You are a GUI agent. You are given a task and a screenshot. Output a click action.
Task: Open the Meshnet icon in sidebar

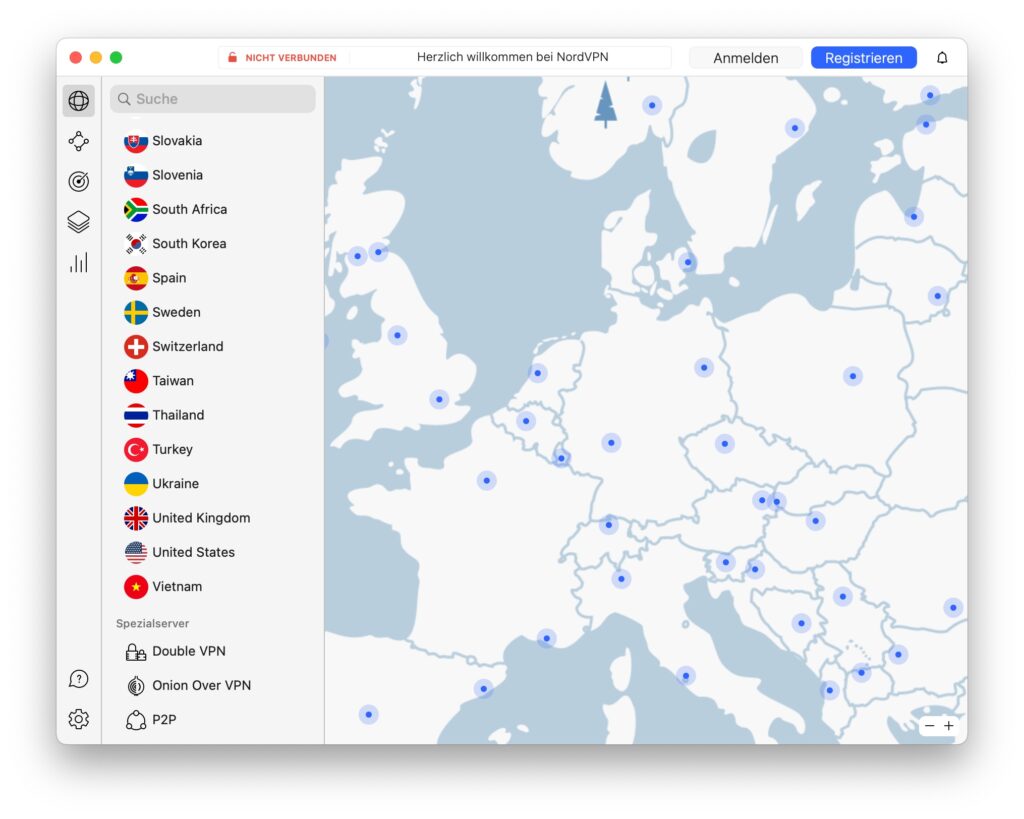click(x=78, y=141)
